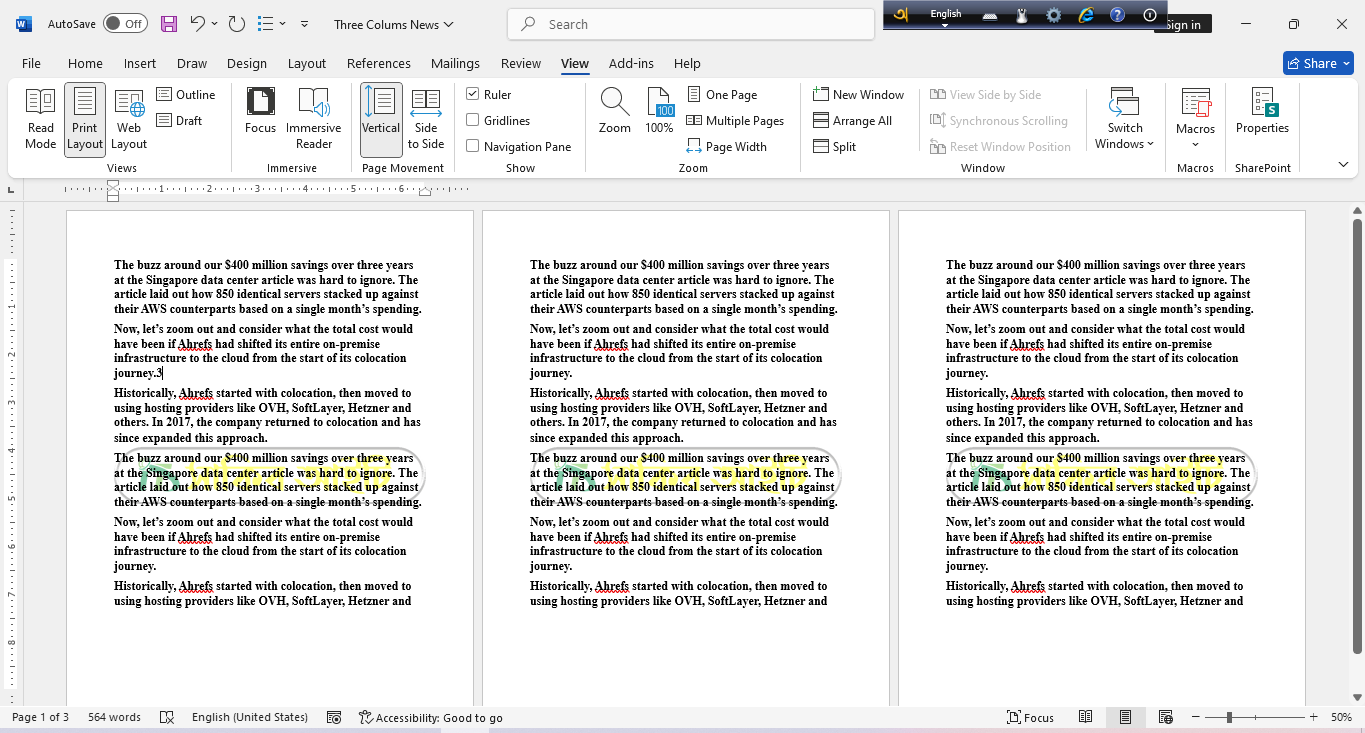The width and height of the screenshot is (1365, 733).
Task: Click the word count in the status bar
Action: [x=113, y=716]
